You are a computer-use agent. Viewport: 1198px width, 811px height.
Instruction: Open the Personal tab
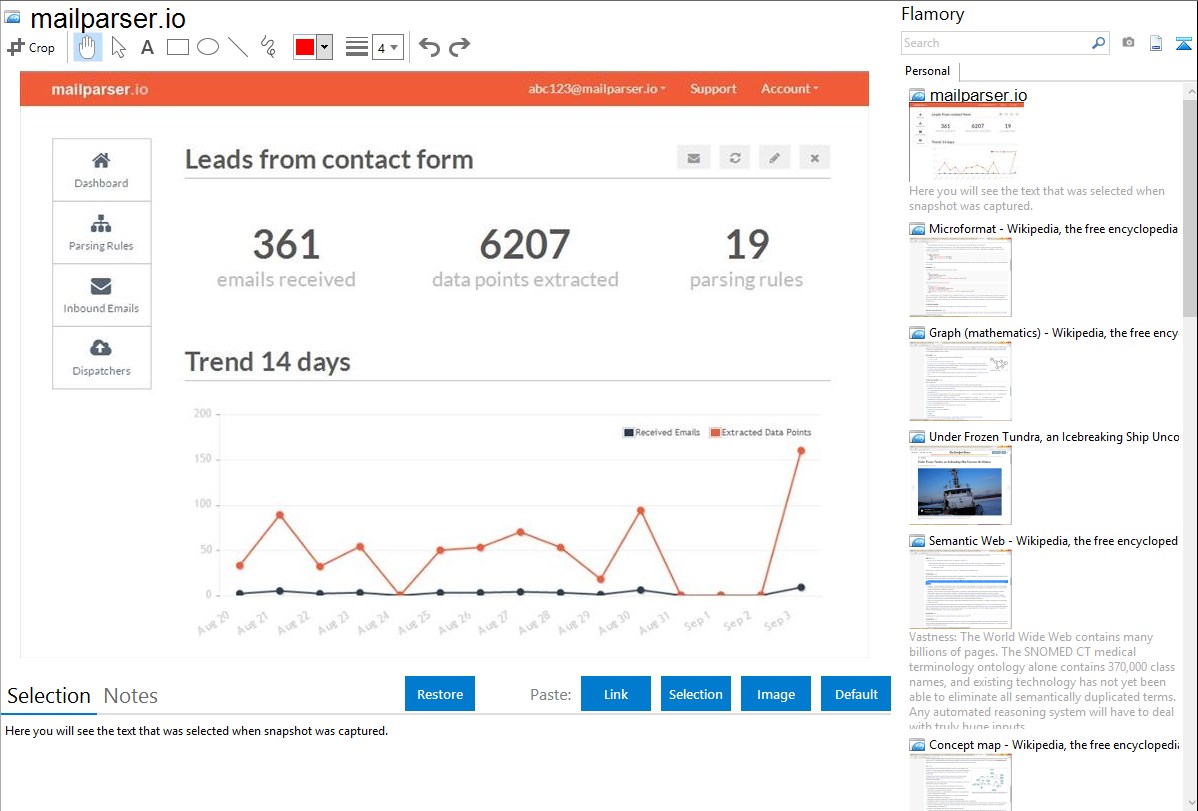point(928,71)
